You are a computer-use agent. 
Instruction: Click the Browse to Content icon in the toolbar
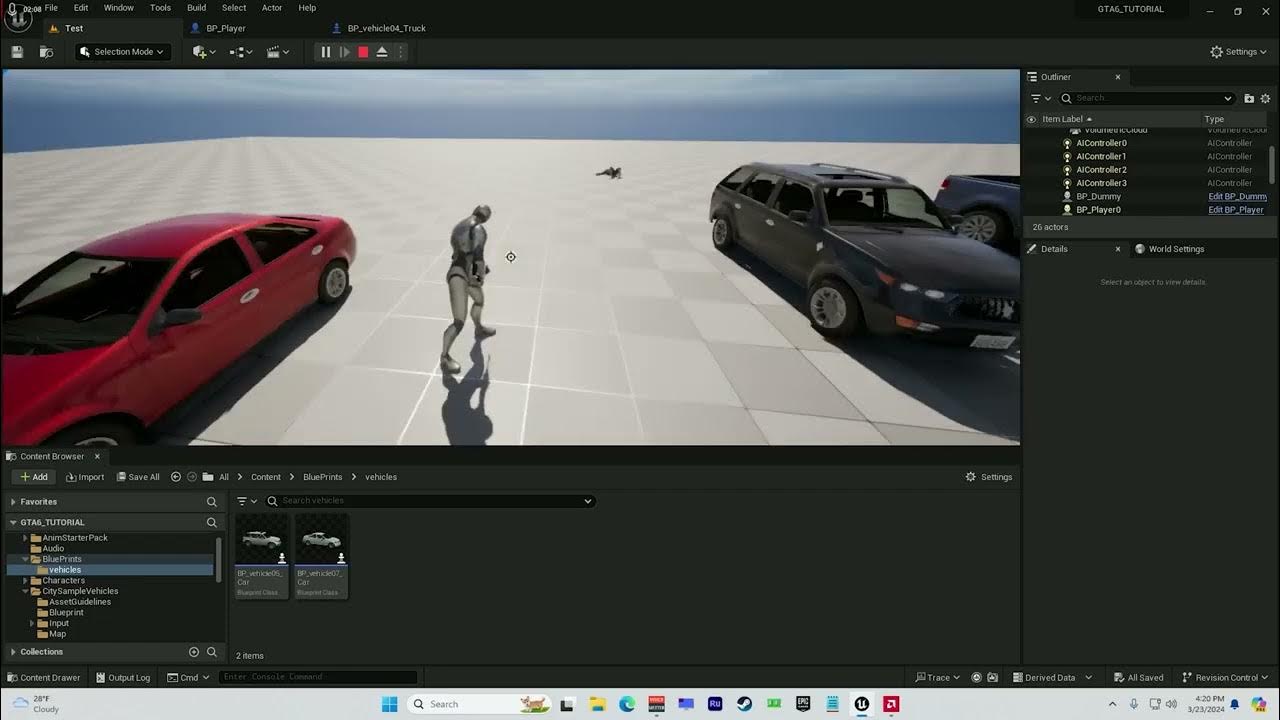pyautogui.click(x=46, y=52)
